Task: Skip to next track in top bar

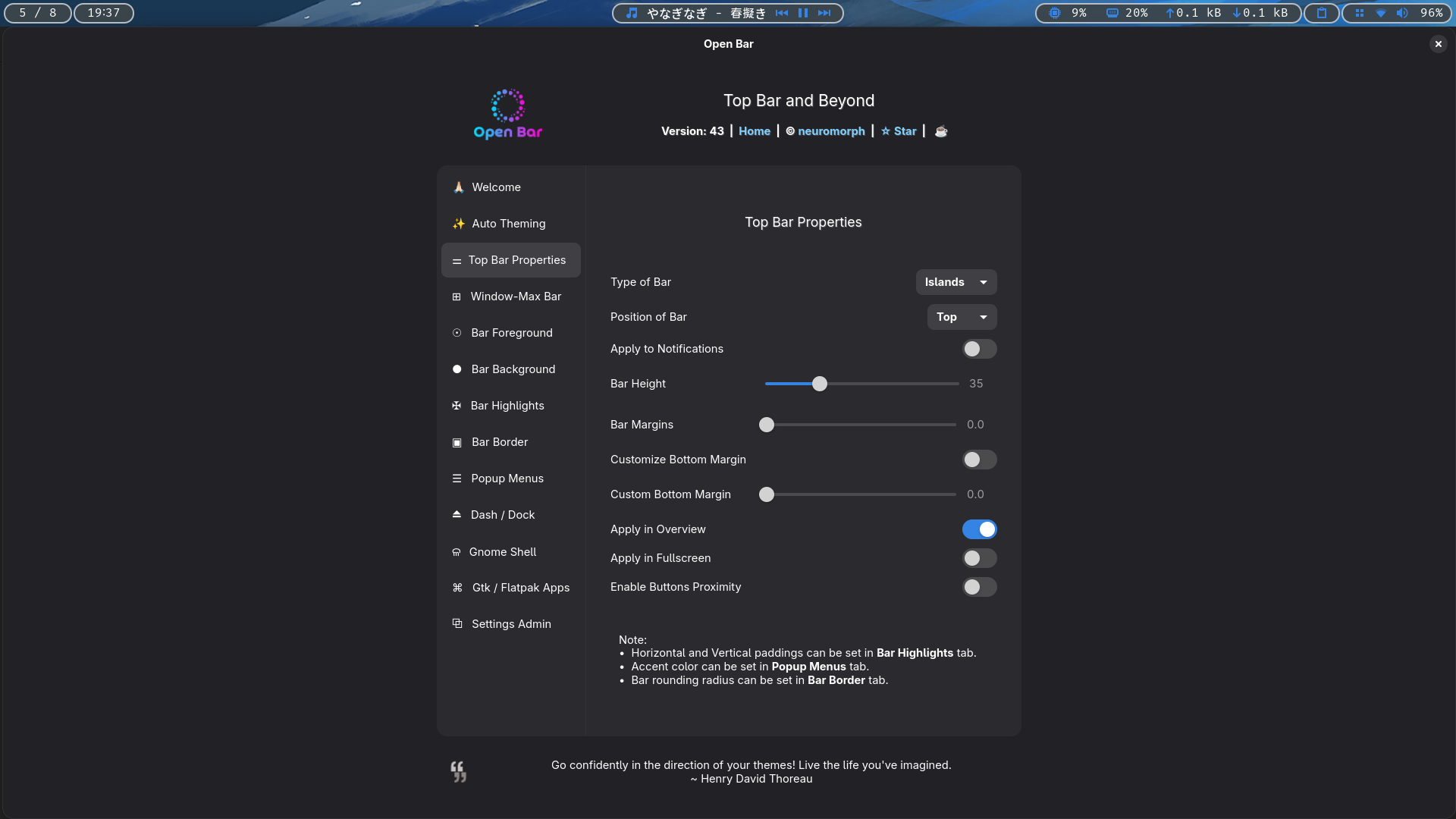Action: 824,13
